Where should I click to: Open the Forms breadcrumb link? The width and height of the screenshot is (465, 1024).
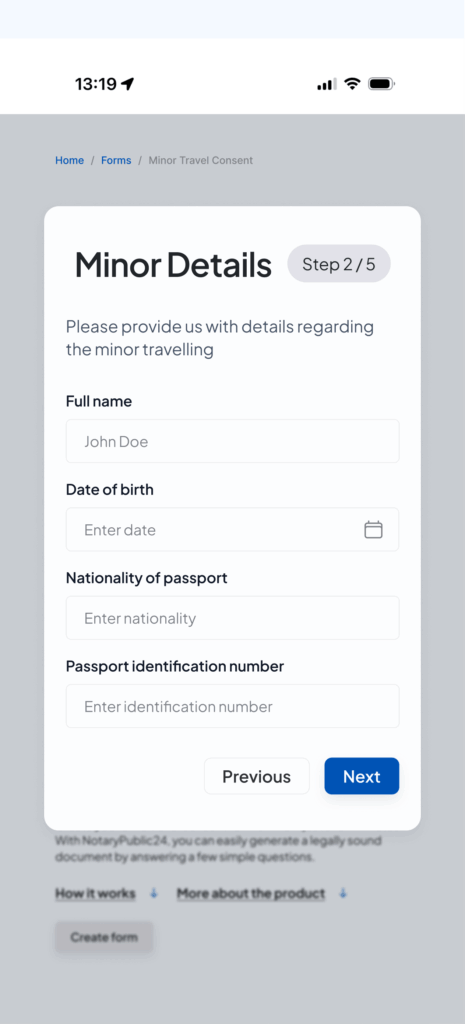point(116,160)
